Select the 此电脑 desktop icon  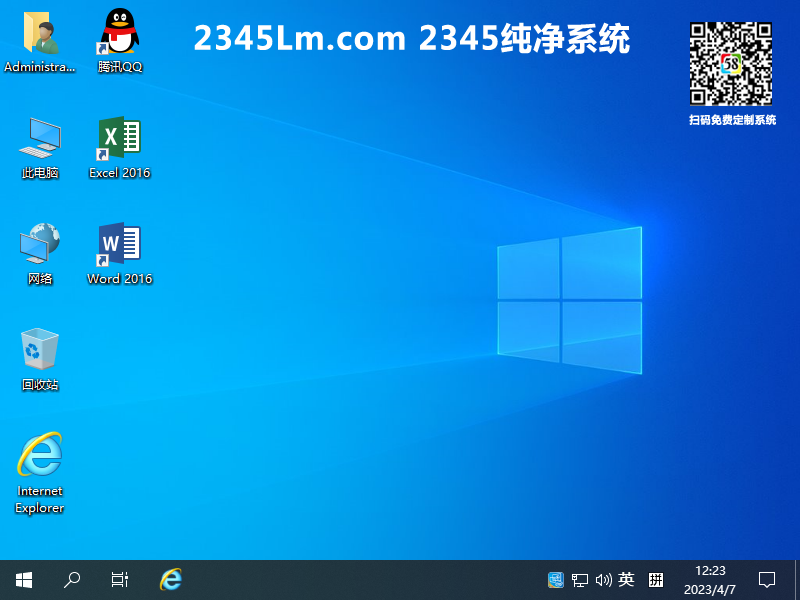click(x=40, y=148)
